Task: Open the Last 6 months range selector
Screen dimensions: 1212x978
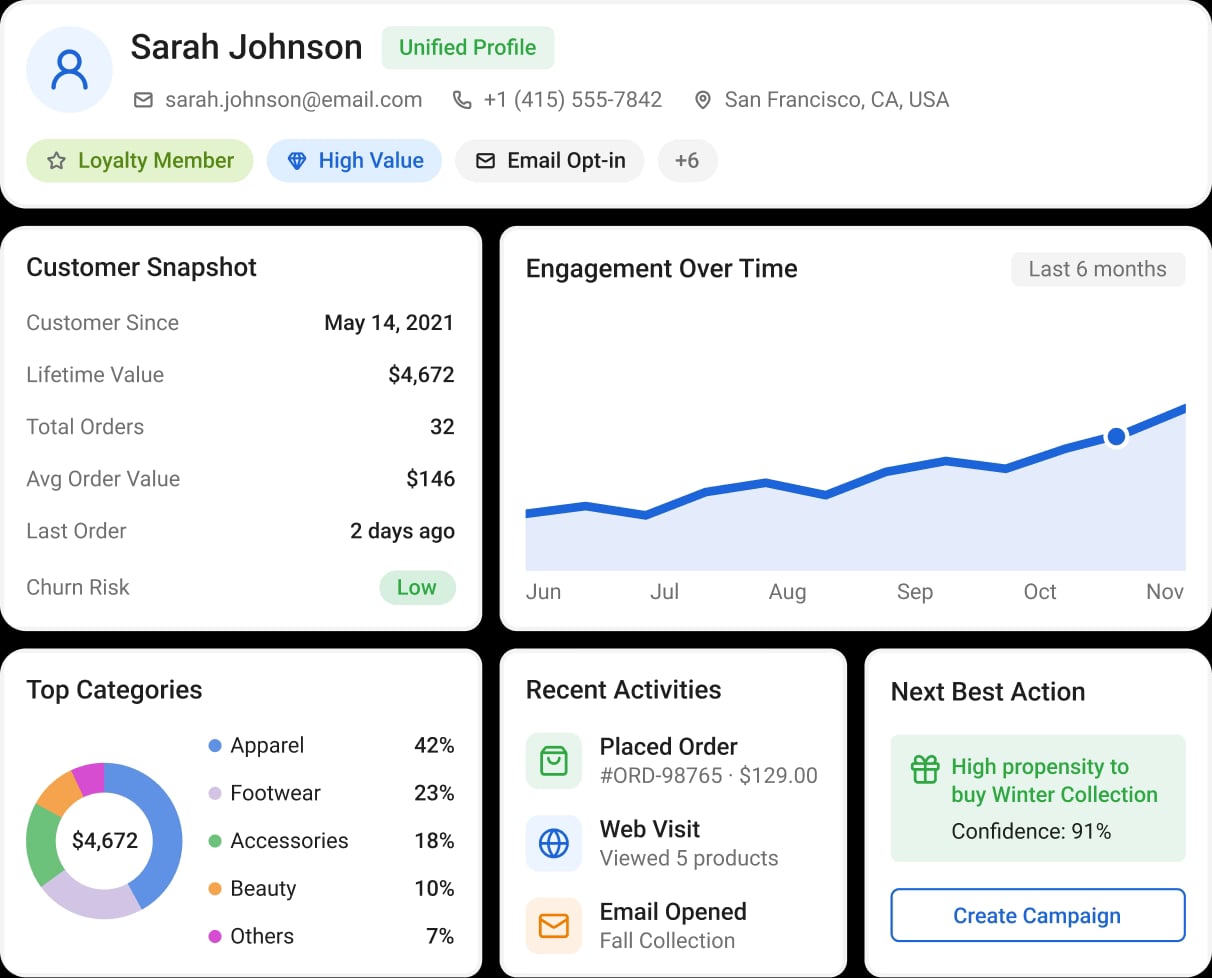Action: pyautogui.click(x=1098, y=269)
